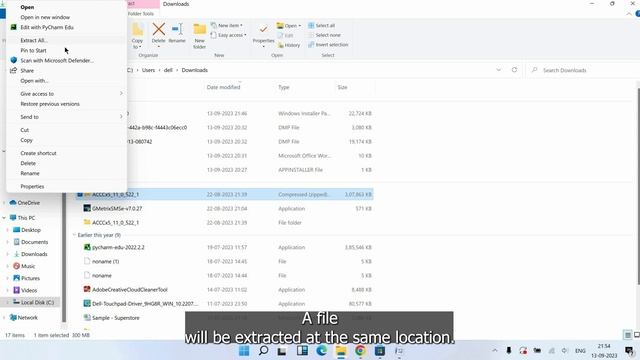Screen dimensions: 640x360
Task: Select the pycharm-edu-2022.2.2 file
Action: coord(224,247)
